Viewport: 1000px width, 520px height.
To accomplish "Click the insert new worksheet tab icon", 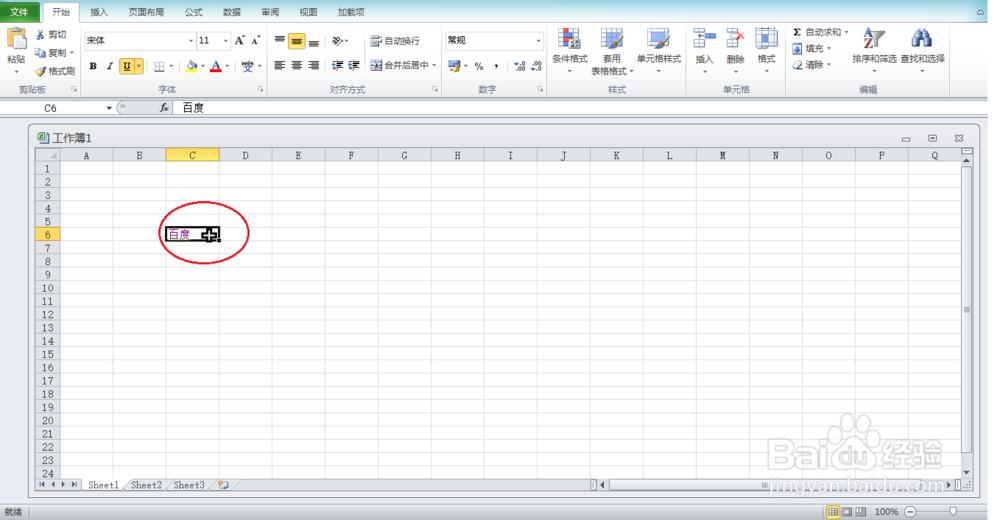I will coord(223,486).
